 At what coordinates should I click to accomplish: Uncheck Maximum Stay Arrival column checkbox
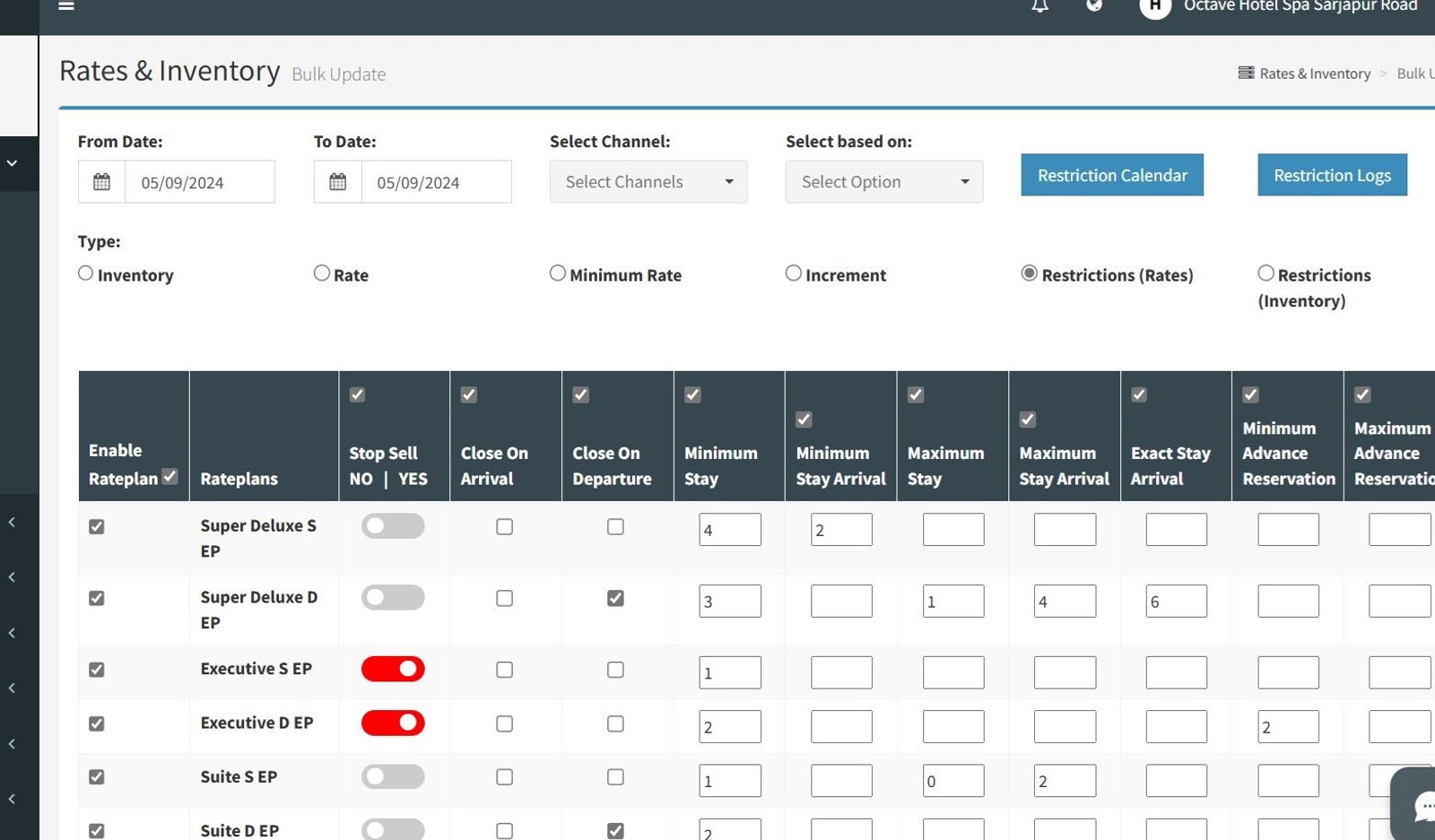[x=1028, y=420]
